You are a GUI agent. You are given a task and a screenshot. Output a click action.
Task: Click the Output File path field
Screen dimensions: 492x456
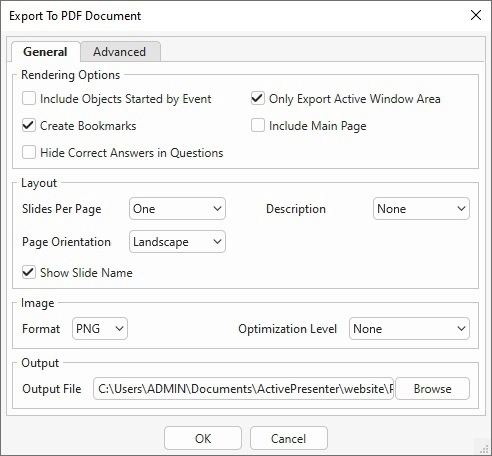click(x=243, y=389)
